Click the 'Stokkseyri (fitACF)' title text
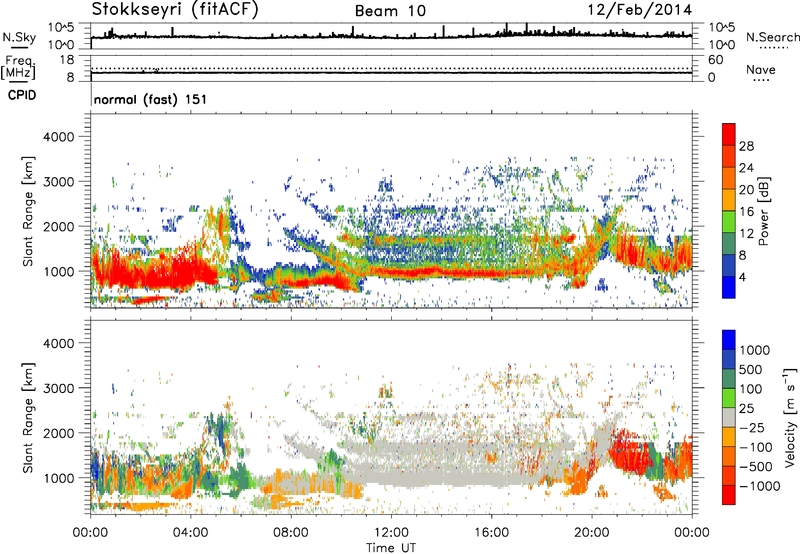800x554 pixels. pos(175,9)
